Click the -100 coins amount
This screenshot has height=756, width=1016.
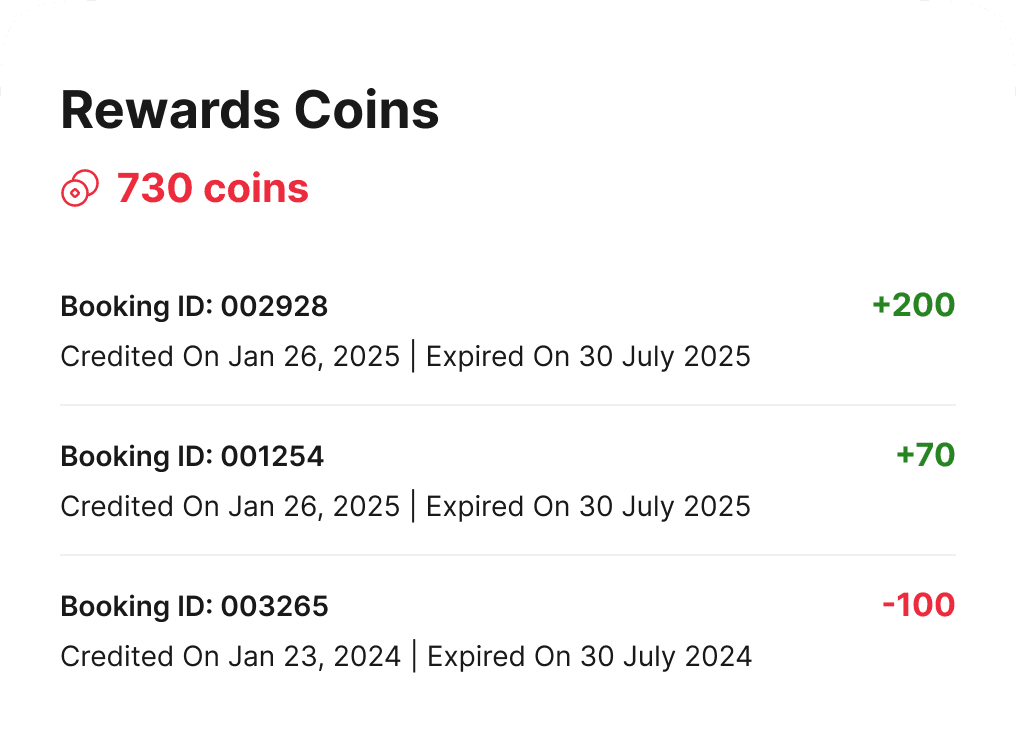[x=918, y=605]
